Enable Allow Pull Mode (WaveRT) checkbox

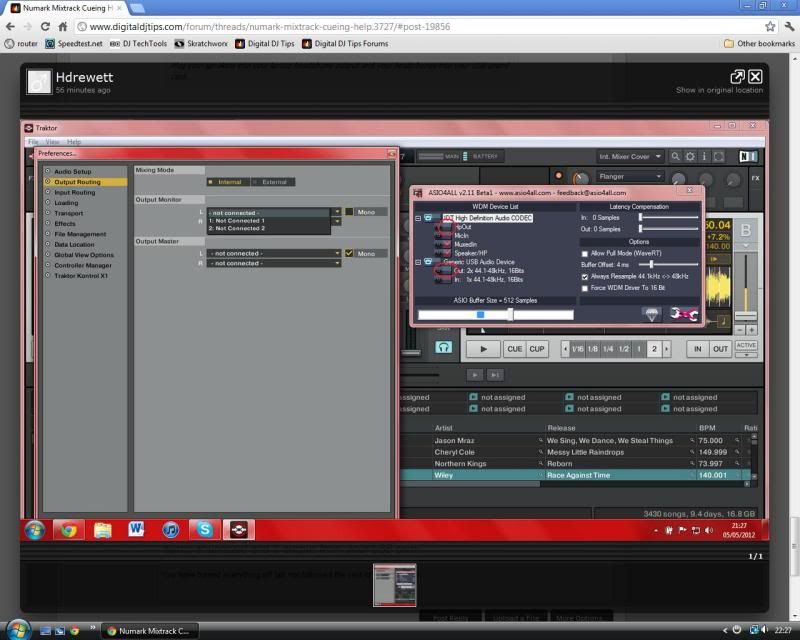click(x=585, y=254)
